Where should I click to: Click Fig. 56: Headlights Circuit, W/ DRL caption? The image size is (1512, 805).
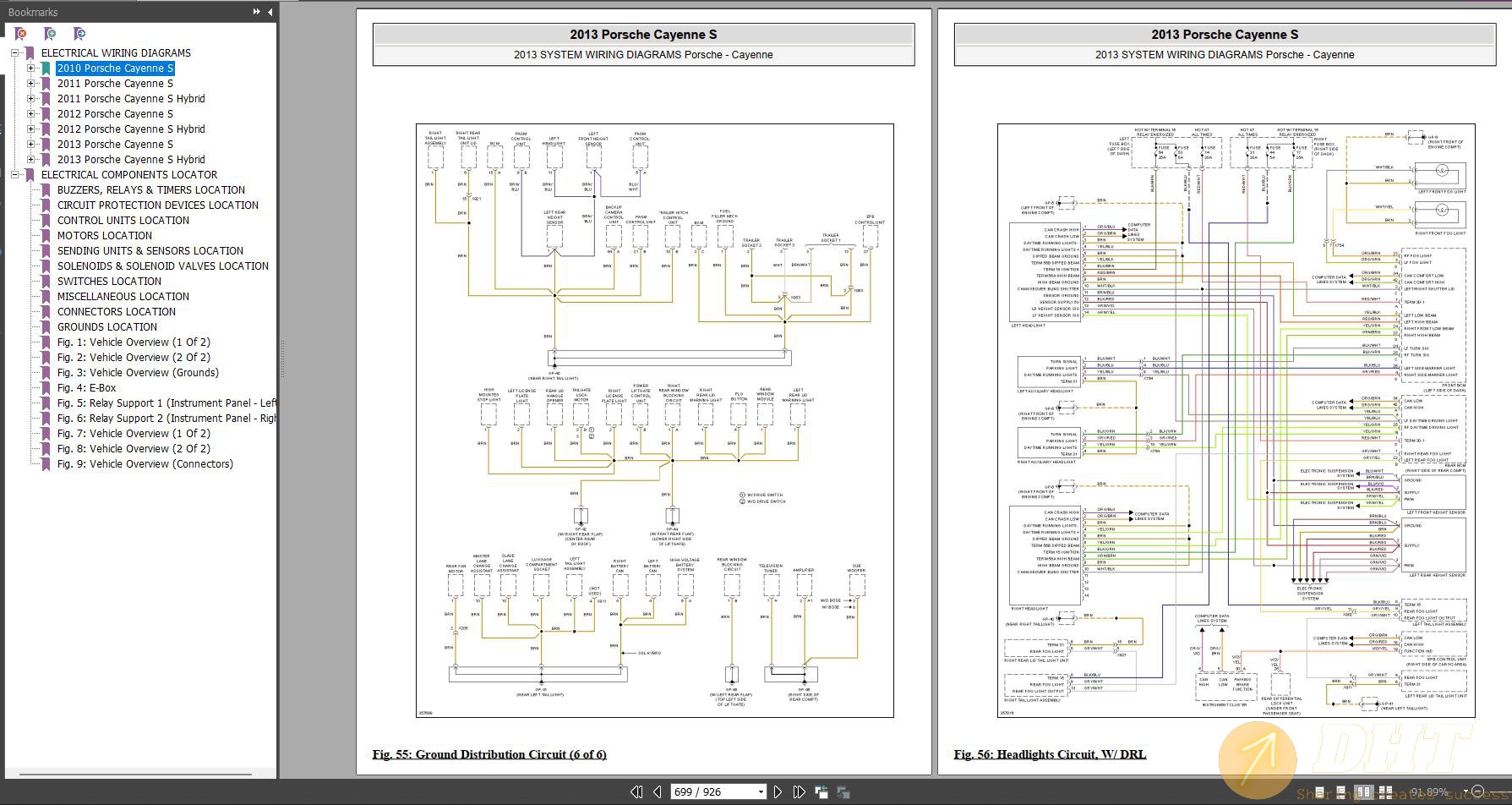(x=1050, y=754)
